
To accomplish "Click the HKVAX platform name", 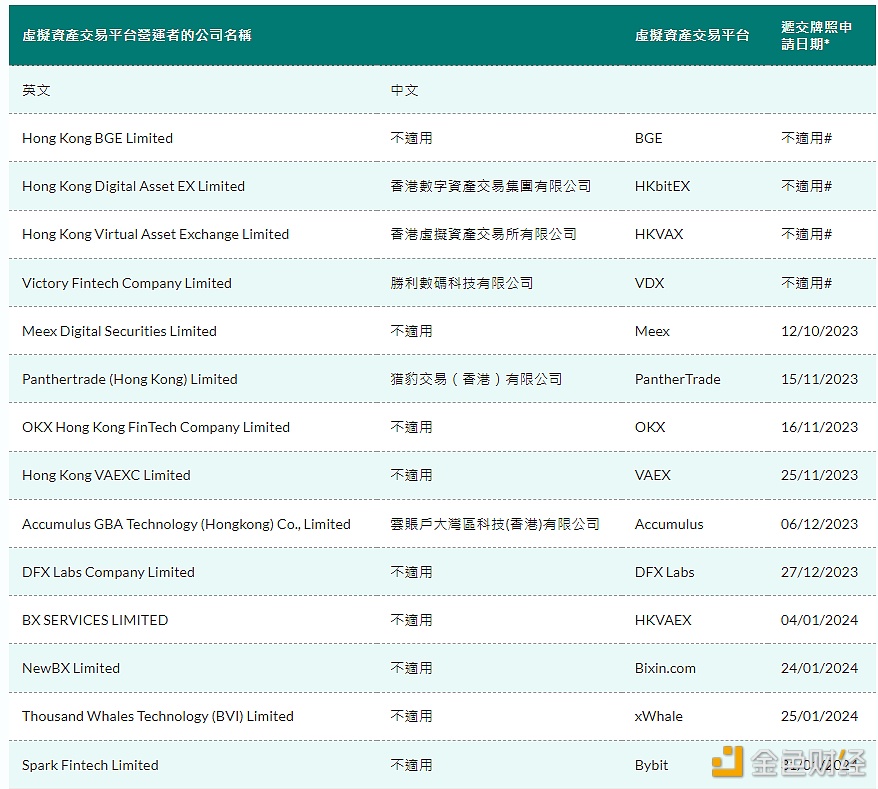I will 659,235.
